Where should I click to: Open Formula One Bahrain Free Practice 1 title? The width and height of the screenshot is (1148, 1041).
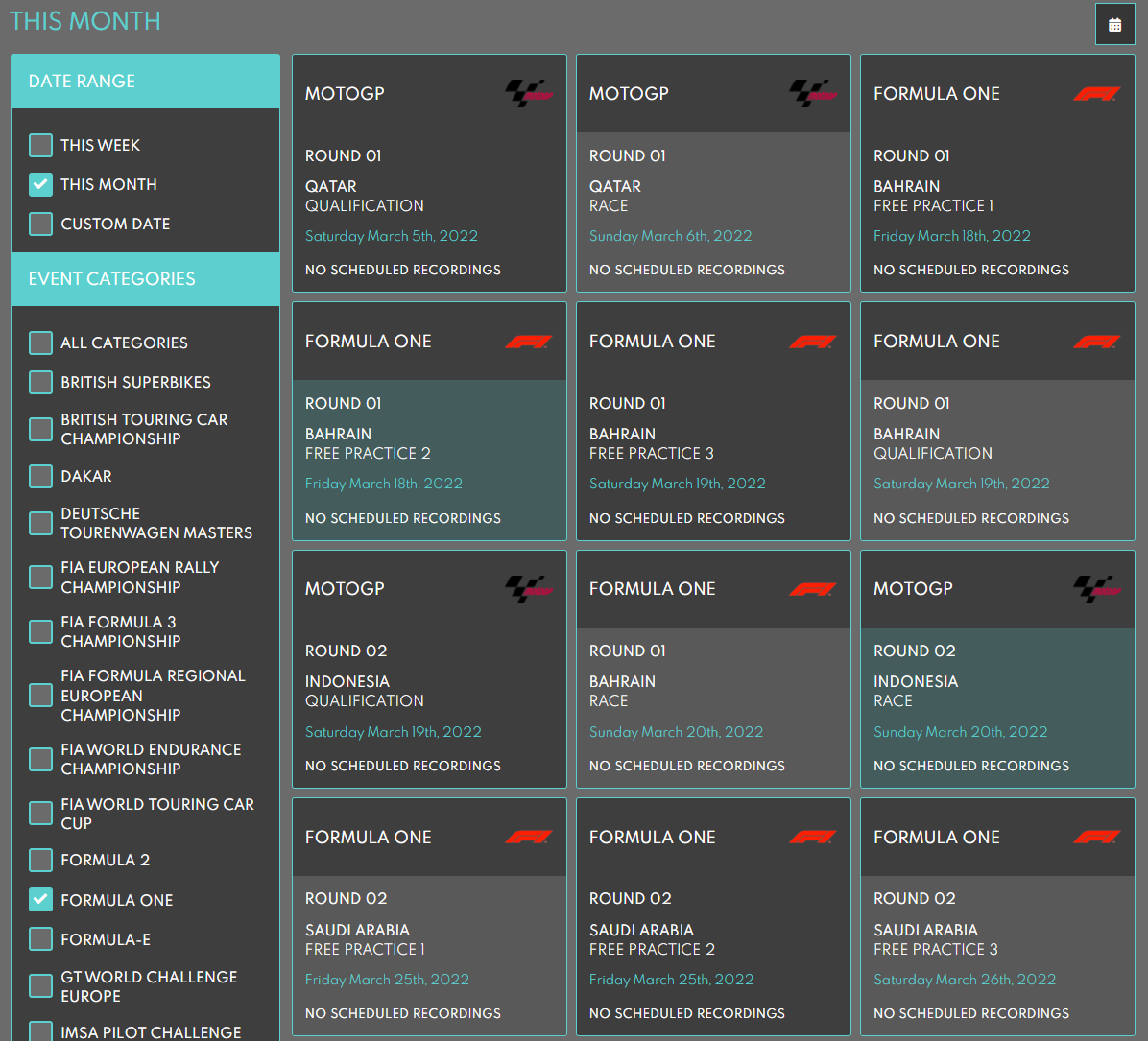937,94
